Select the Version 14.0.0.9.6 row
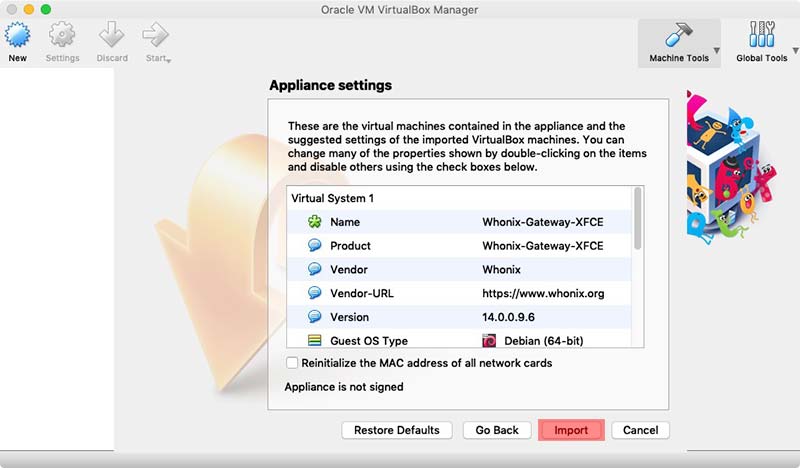 (x=460, y=317)
